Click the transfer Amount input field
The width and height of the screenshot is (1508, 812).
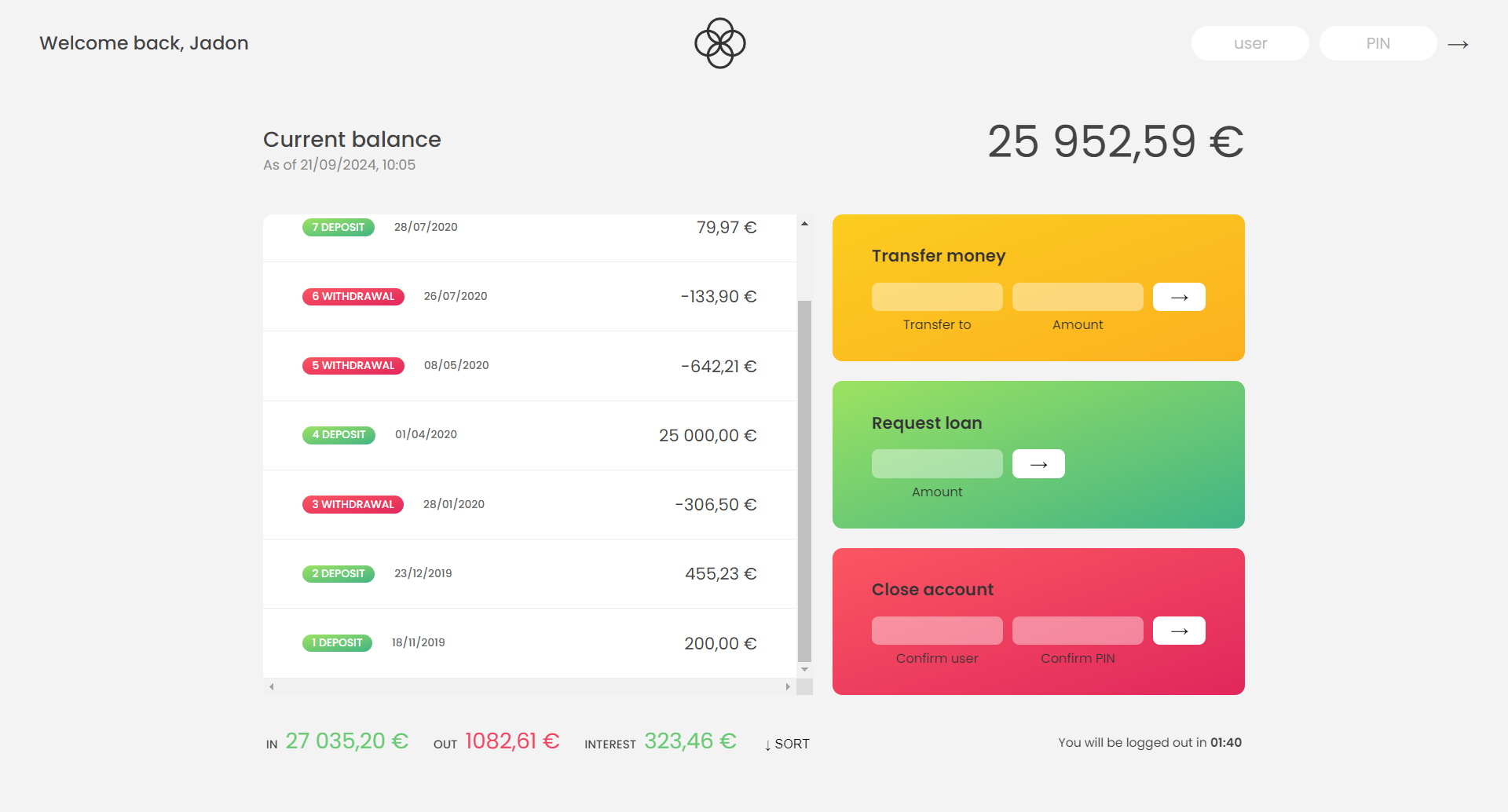tap(1077, 297)
